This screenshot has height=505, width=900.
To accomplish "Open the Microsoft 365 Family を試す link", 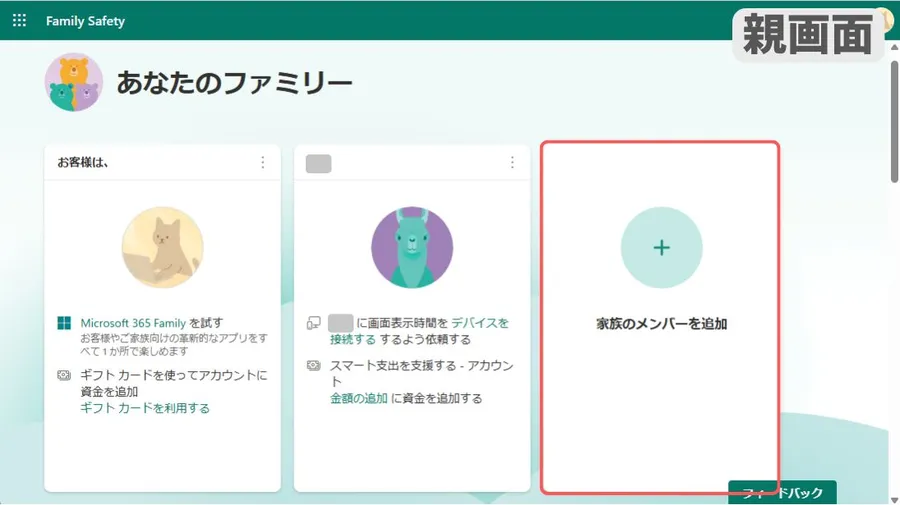I will coord(133,323).
